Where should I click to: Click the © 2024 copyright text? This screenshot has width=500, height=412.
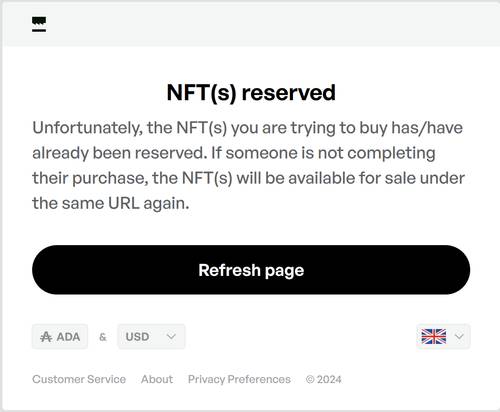click(324, 379)
